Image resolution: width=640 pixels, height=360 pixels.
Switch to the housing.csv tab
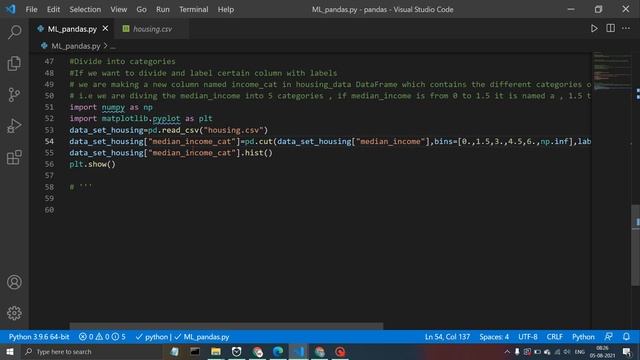pos(152,29)
